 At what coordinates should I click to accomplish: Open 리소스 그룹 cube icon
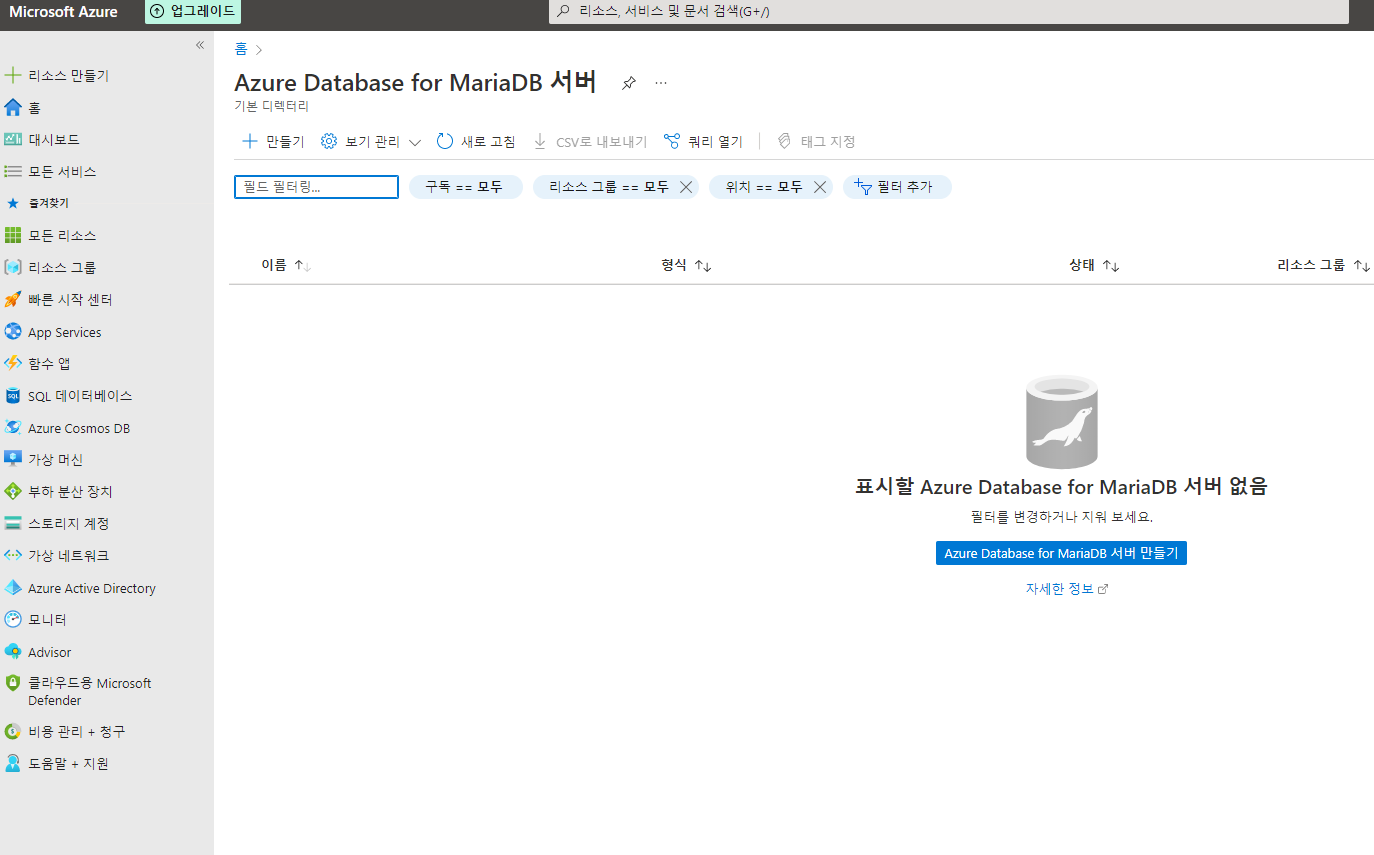[x=13, y=267]
